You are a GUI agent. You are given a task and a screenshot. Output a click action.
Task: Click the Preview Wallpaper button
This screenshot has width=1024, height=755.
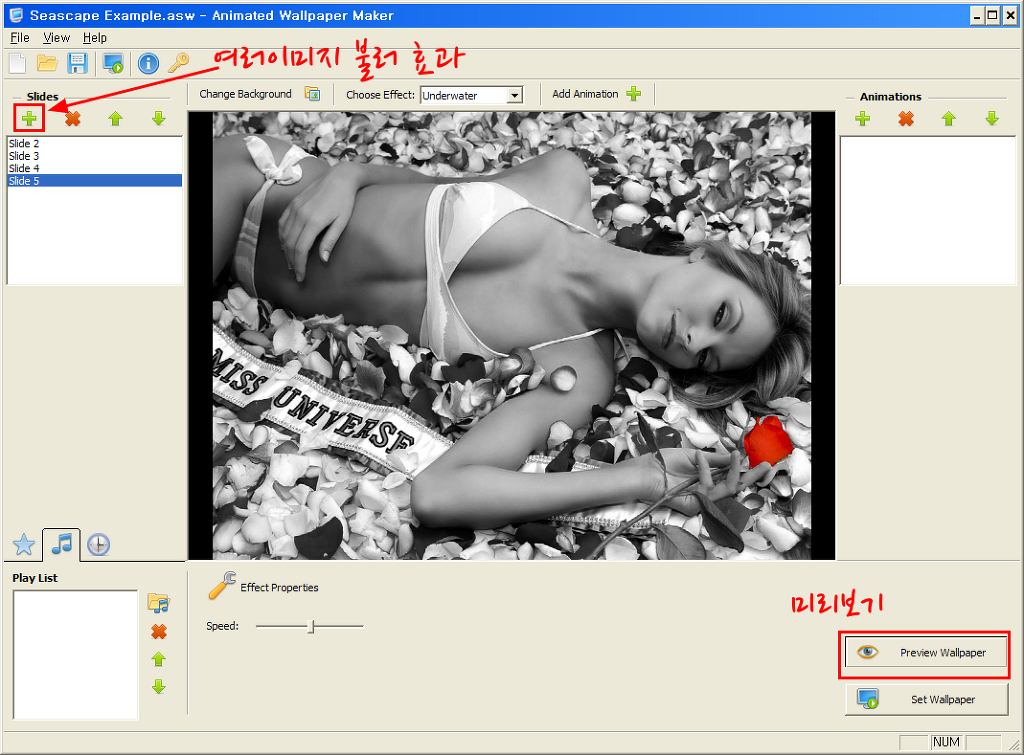925,652
